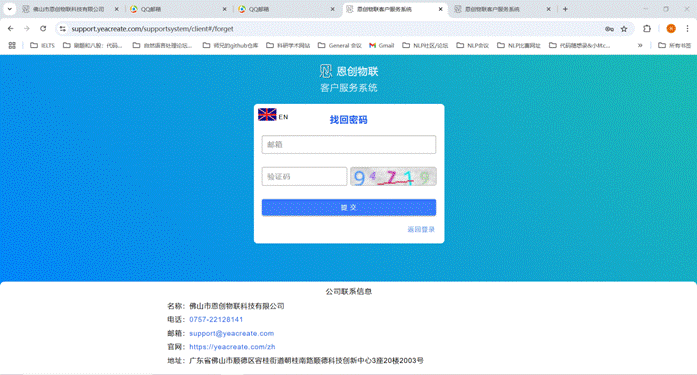Open the browser extensions menu

coord(647,29)
